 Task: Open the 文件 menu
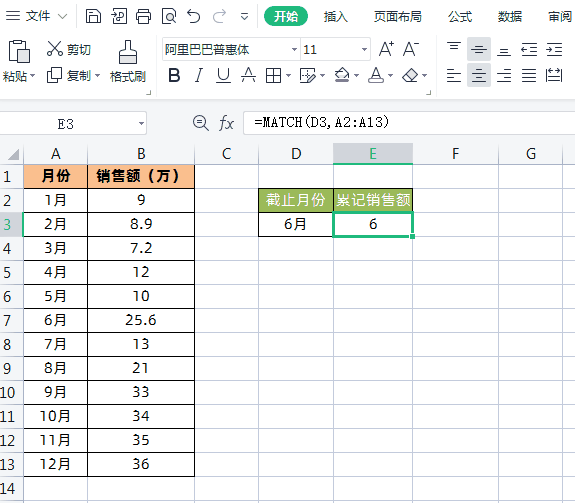[x=37, y=16]
